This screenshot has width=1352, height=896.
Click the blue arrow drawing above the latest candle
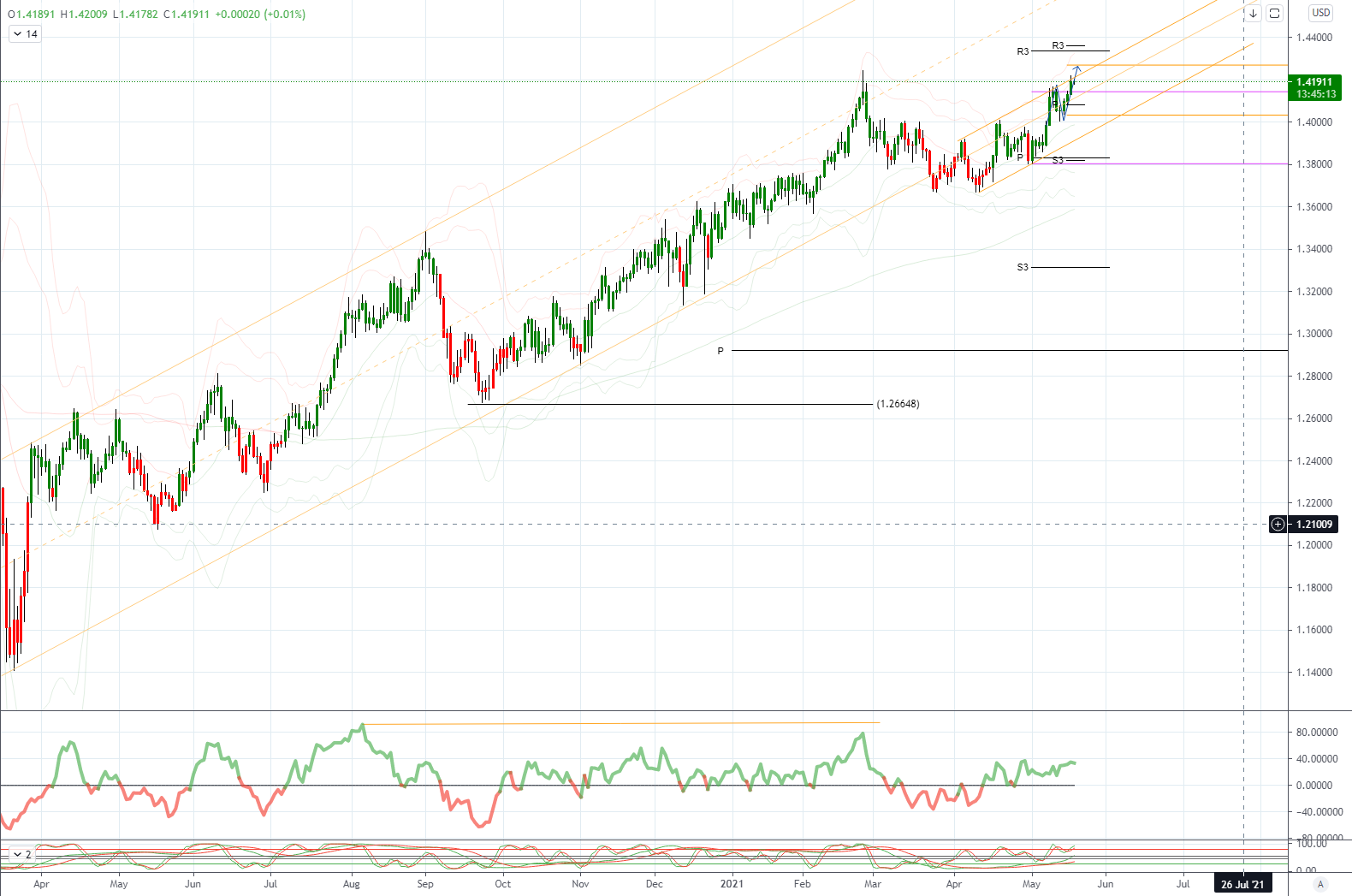(x=1077, y=68)
